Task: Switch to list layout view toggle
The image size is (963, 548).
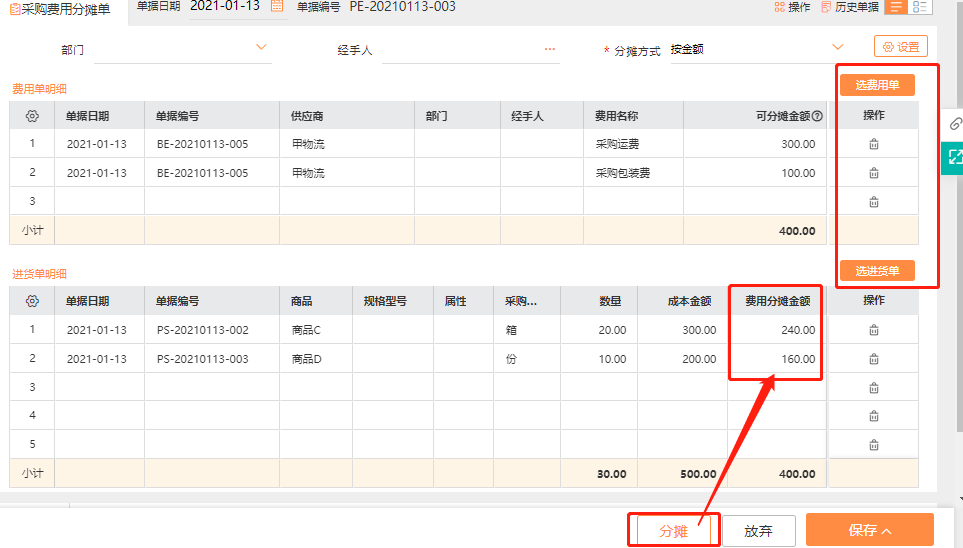Action: pyautogui.click(x=896, y=7)
